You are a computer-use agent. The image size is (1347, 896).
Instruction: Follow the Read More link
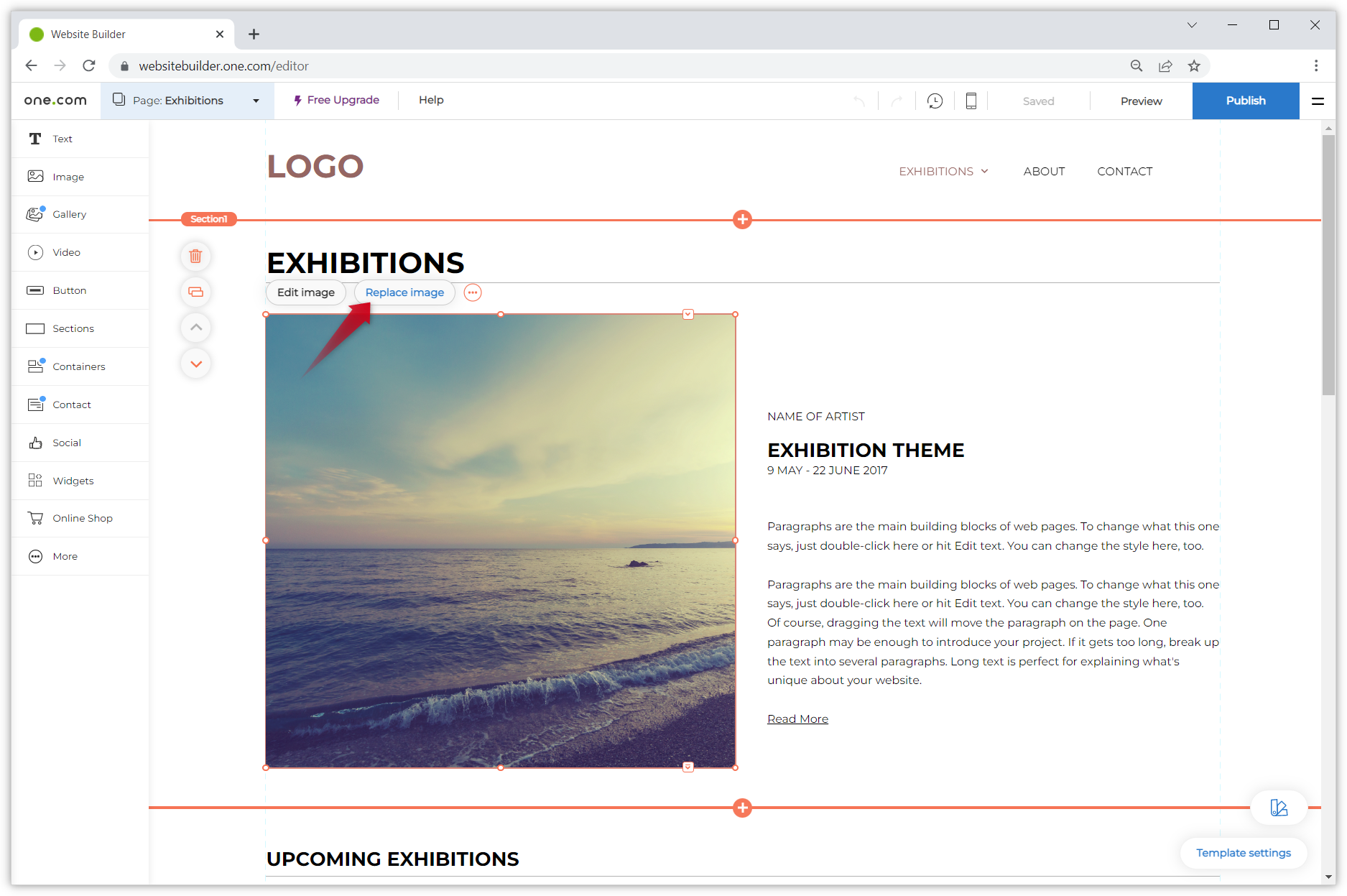[x=797, y=719]
